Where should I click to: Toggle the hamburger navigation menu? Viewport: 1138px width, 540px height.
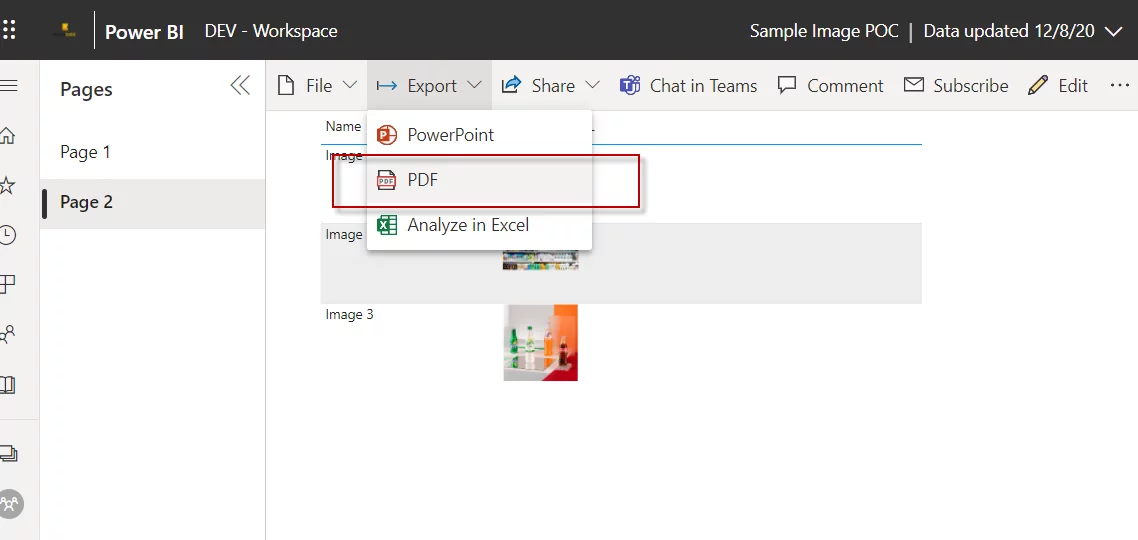pyautogui.click(x=9, y=85)
